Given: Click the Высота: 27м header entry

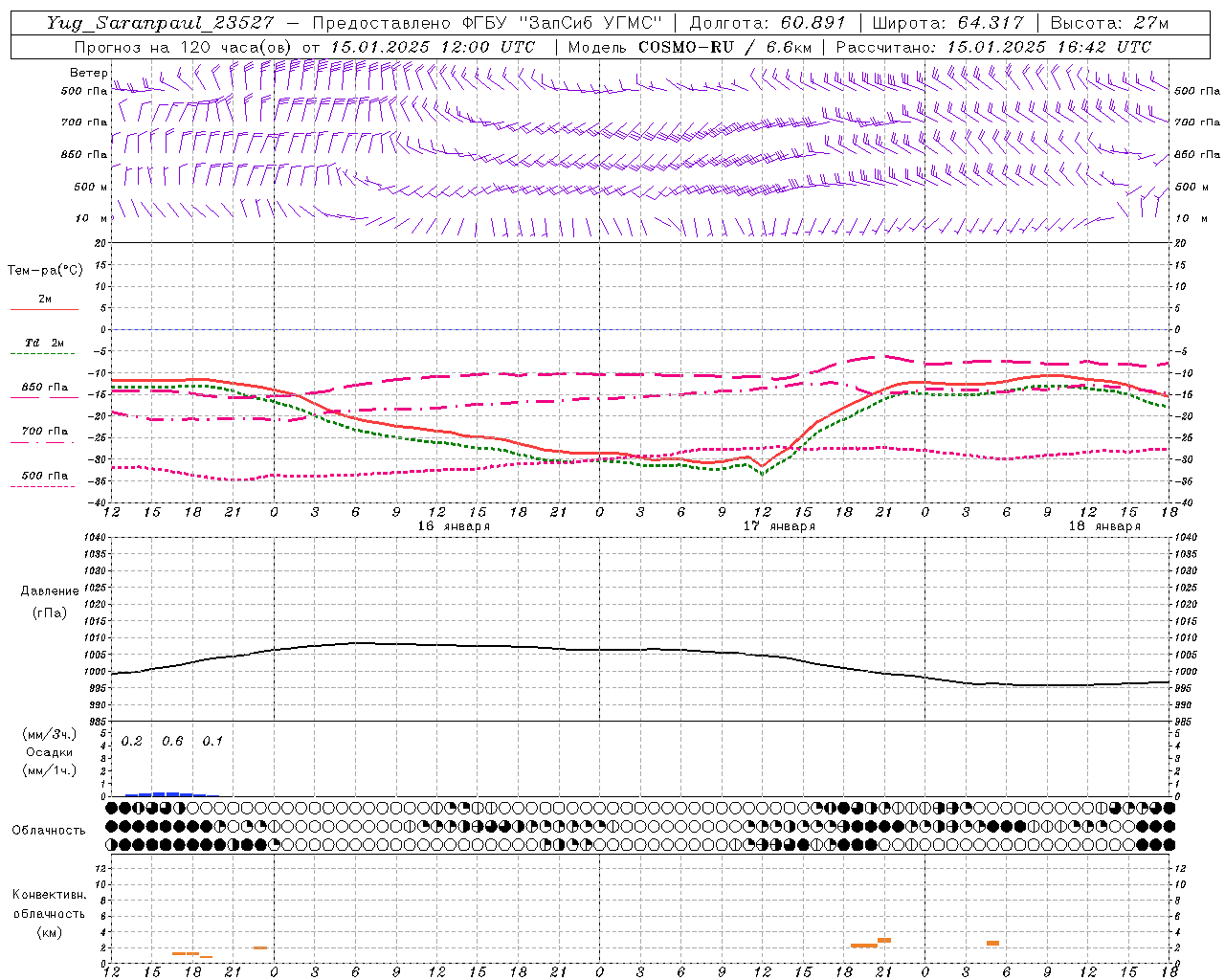Looking at the screenshot, I should click(1109, 23).
